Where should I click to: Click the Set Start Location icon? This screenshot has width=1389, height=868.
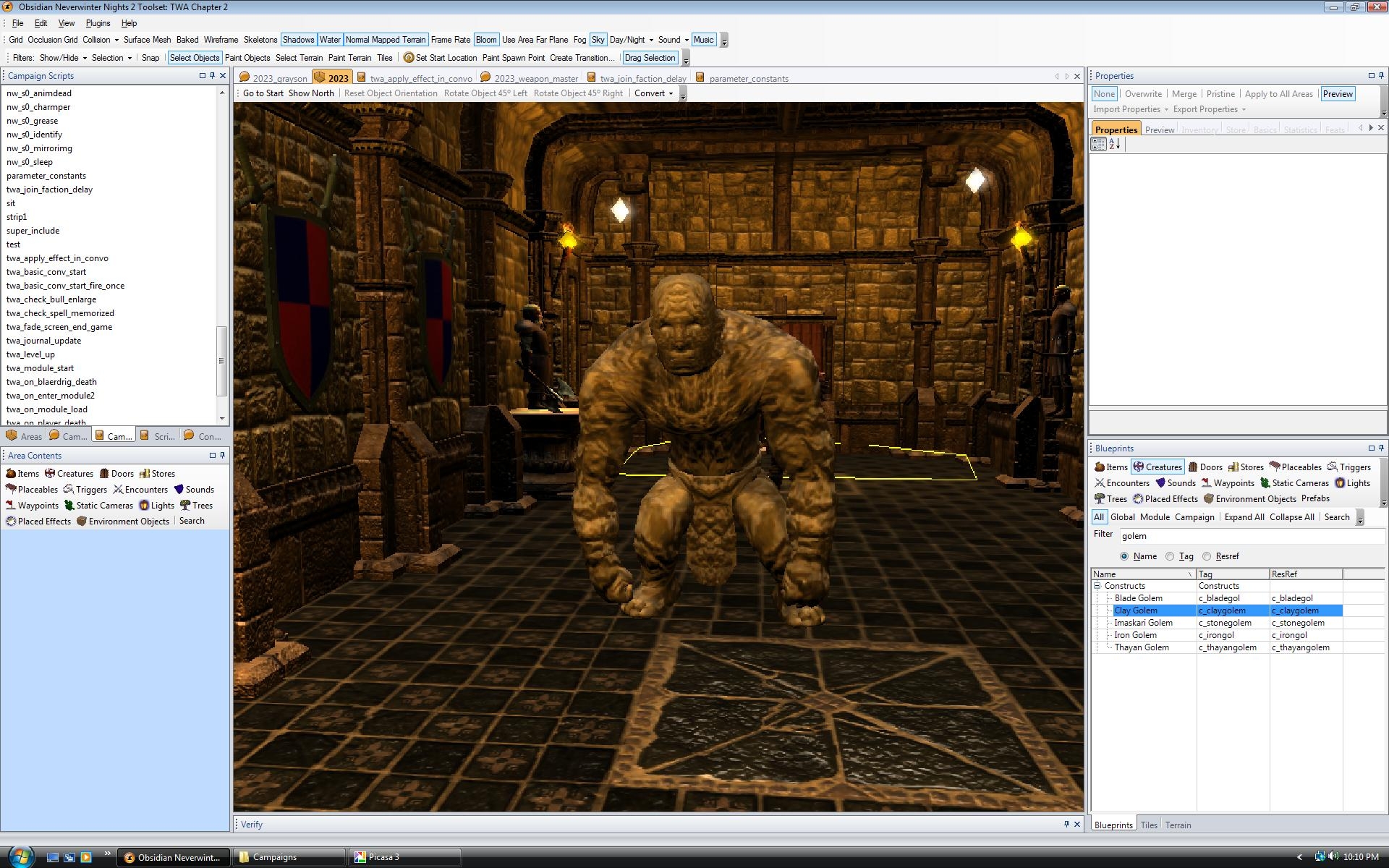pyautogui.click(x=409, y=58)
